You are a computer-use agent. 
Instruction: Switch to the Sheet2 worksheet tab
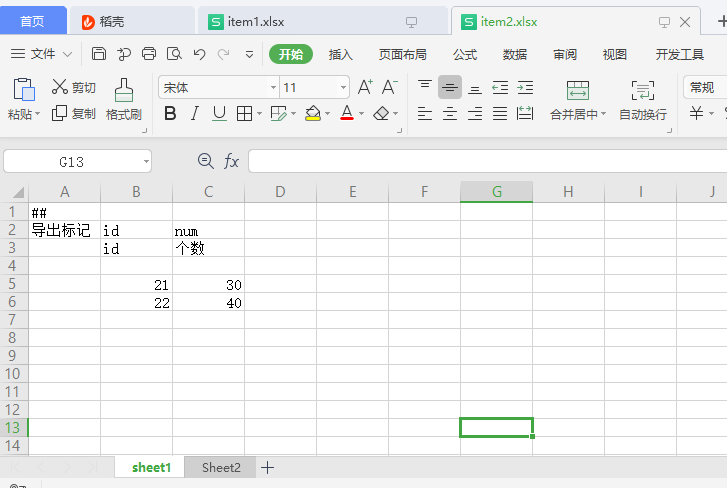[221, 467]
